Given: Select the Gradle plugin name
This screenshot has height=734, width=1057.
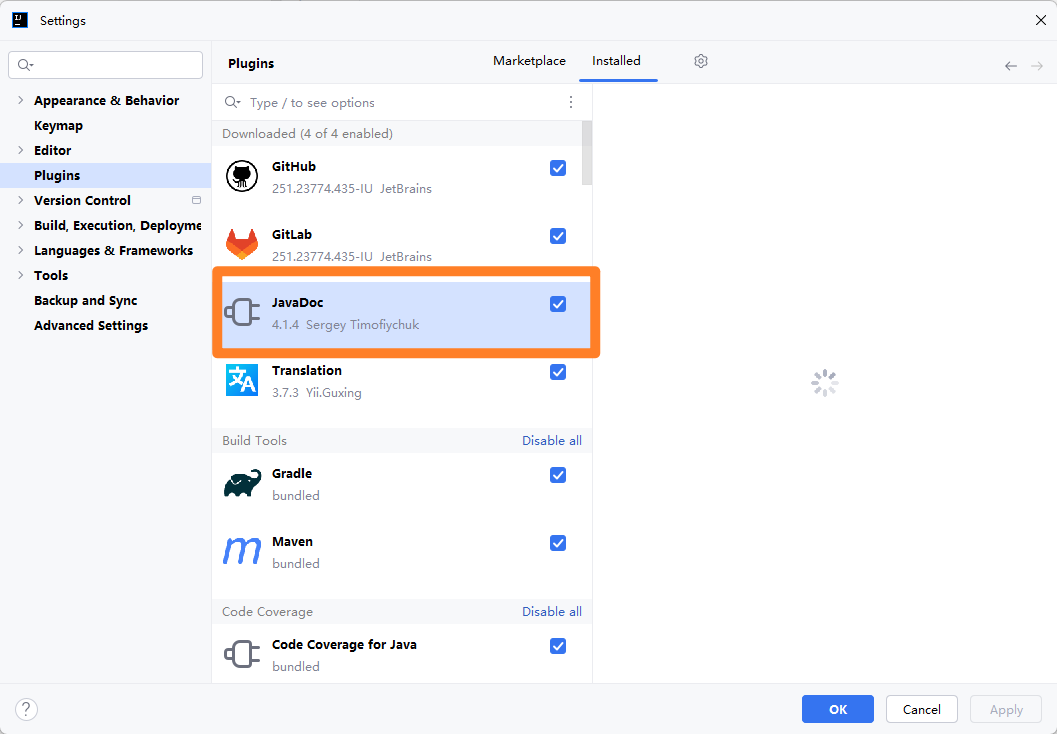Looking at the screenshot, I should tap(292, 474).
